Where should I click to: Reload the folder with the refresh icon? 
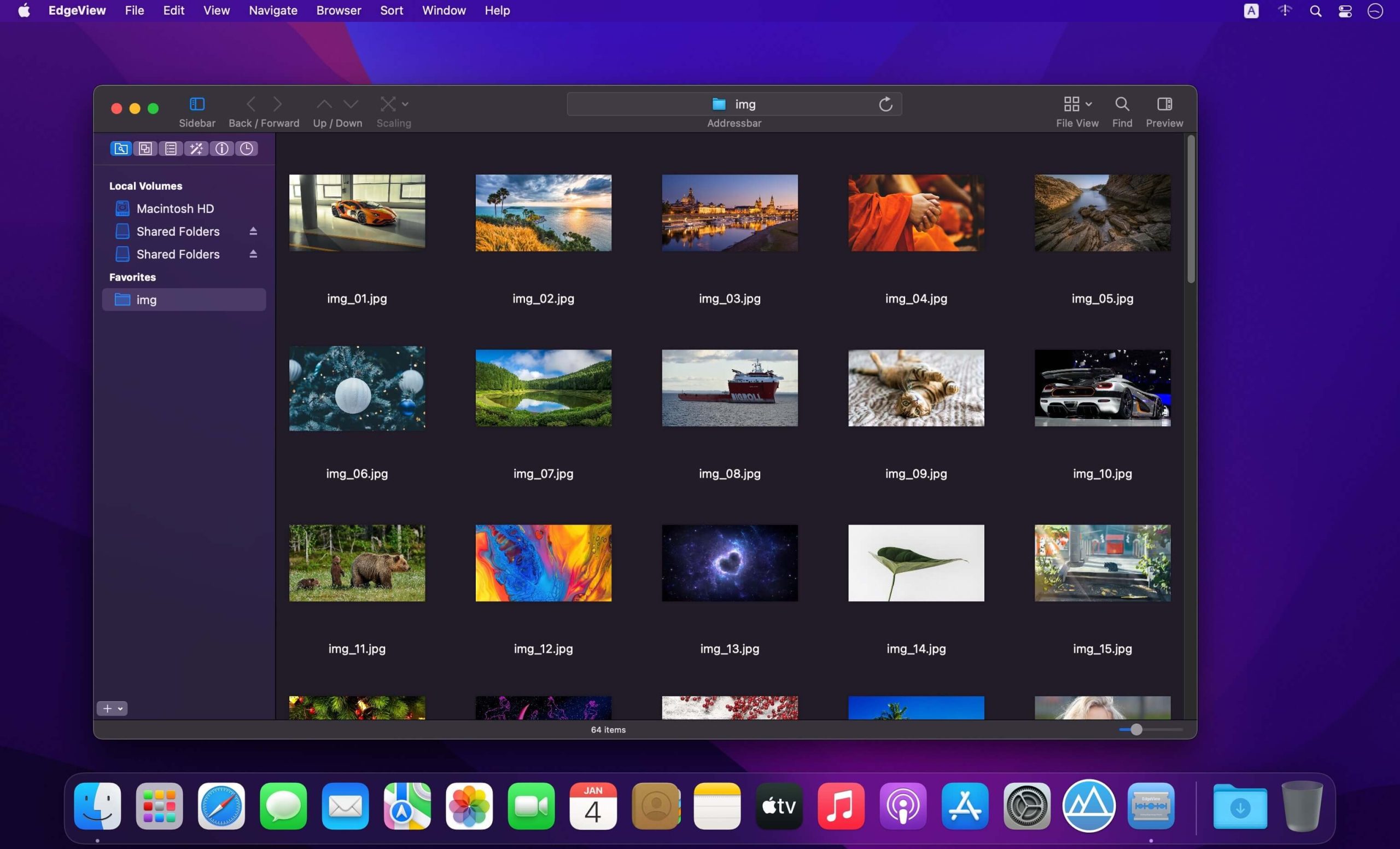[x=885, y=104]
